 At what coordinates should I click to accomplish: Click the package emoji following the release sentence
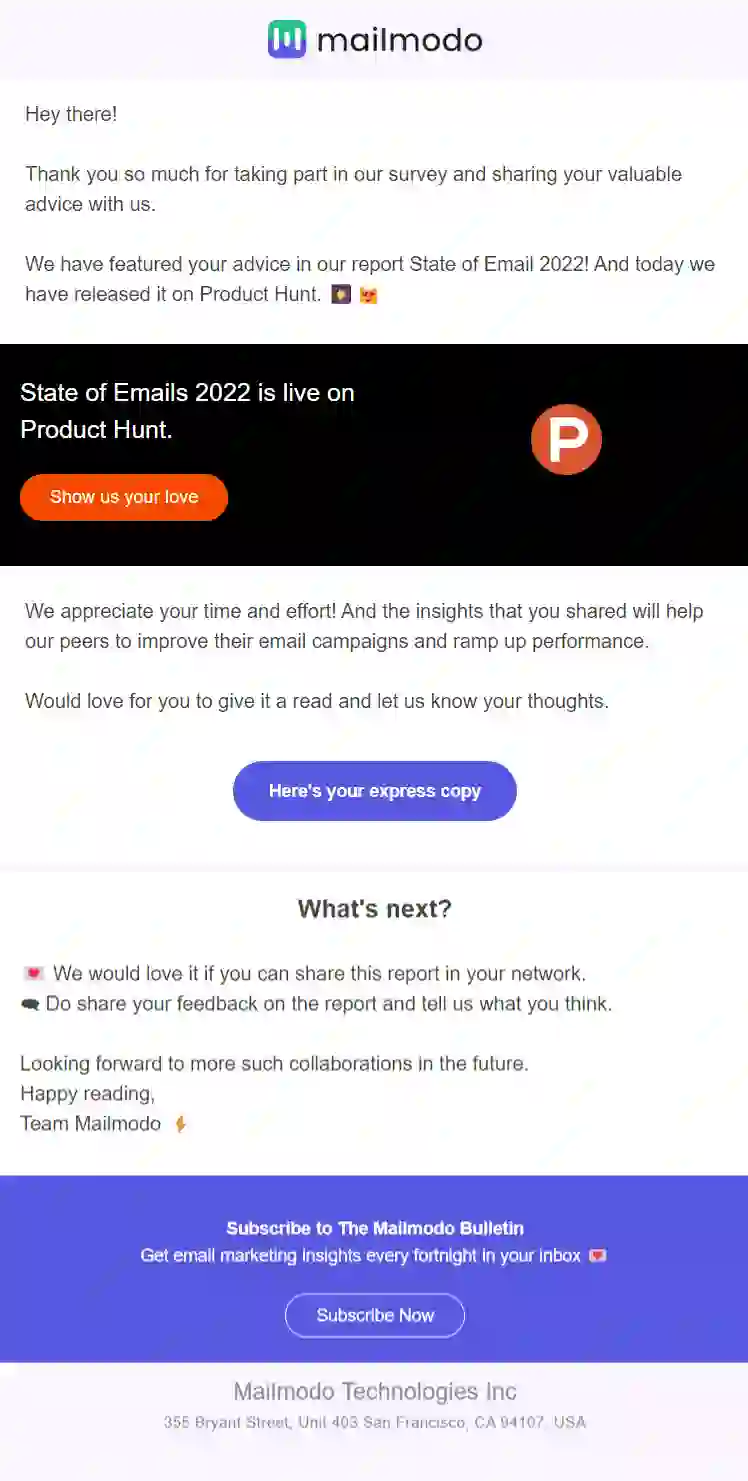click(341, 294)
